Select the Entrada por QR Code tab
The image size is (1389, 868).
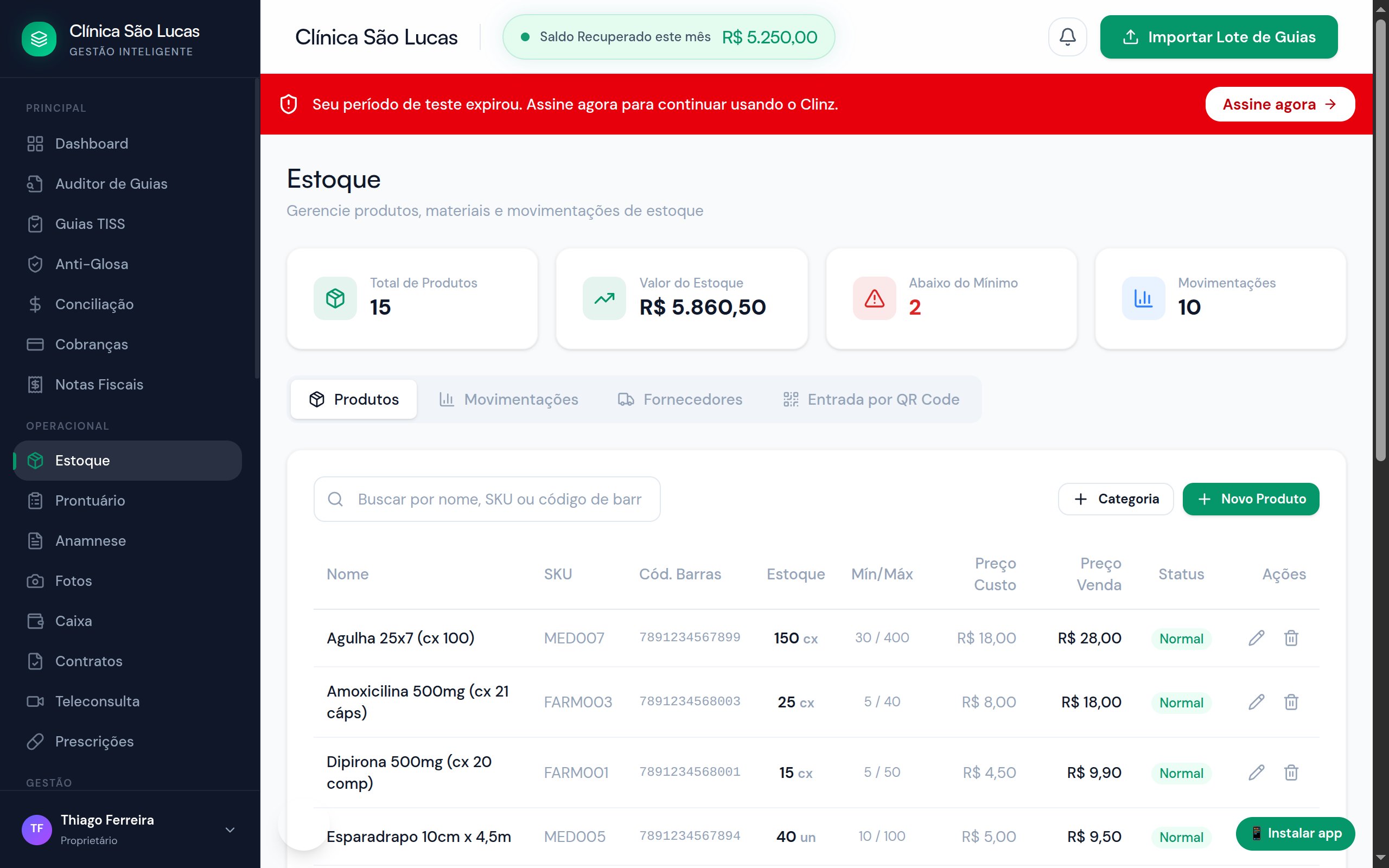871,399
